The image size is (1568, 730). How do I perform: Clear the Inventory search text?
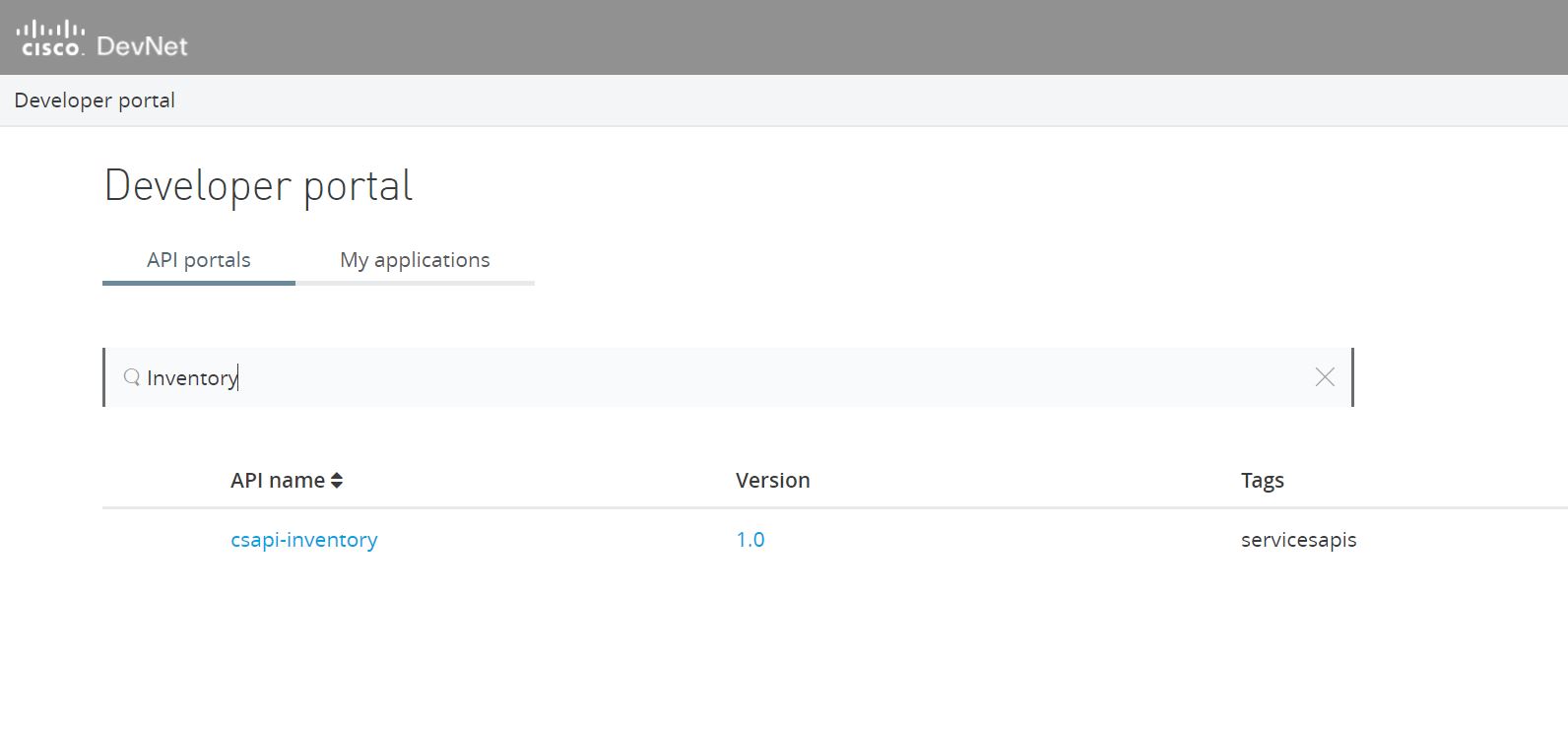tap(1325, 377)
